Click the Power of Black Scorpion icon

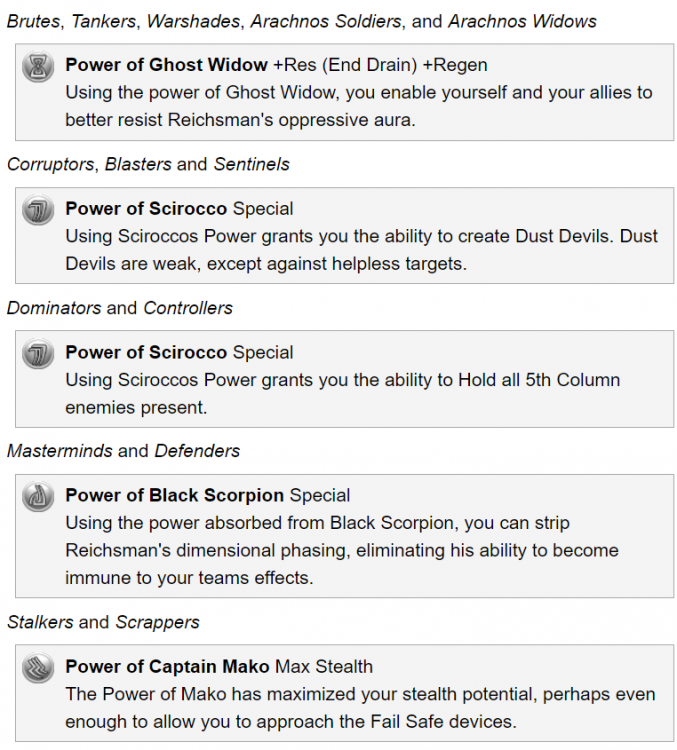coord(38,498)
